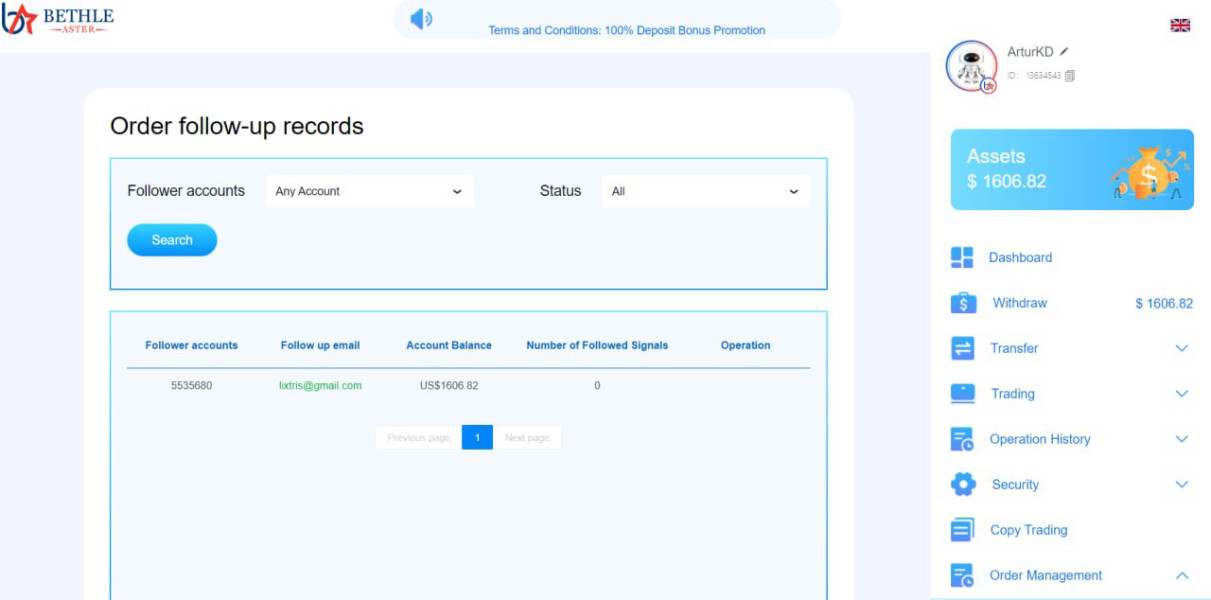Click the robot profile avatar
The height and width of the screenshot is (600, 1211).
pyautogui.click(x=971, y=66)
